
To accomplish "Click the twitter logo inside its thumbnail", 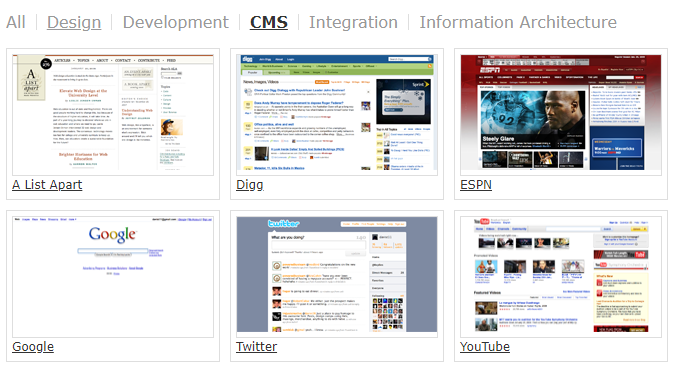I will (284, 223).
